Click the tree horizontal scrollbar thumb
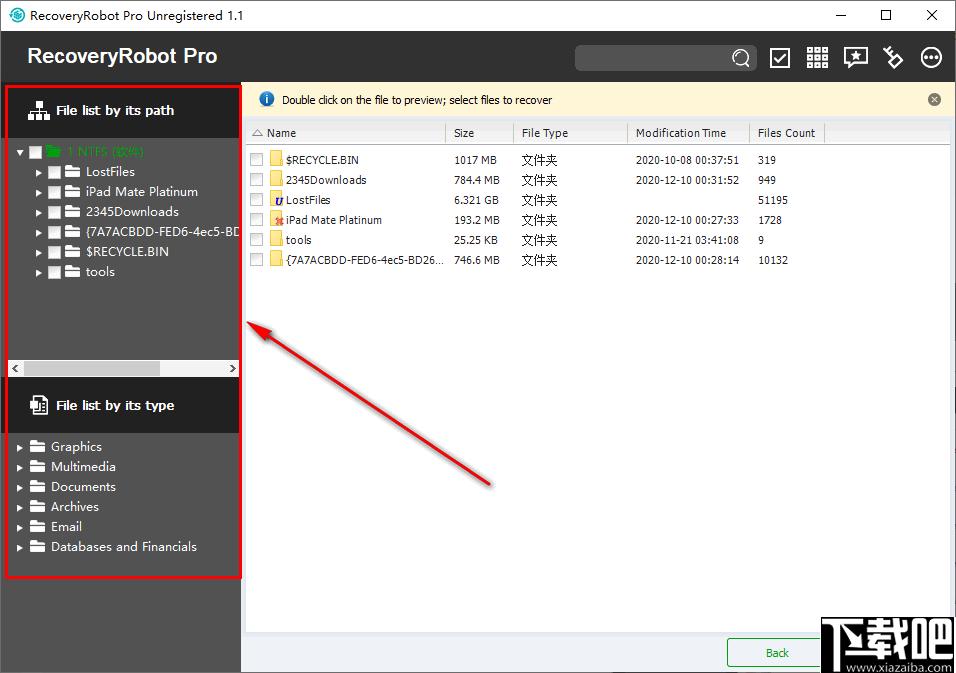The height and width of the screenshot is (673, 956). pyautogui.click(x=91, y=368)
